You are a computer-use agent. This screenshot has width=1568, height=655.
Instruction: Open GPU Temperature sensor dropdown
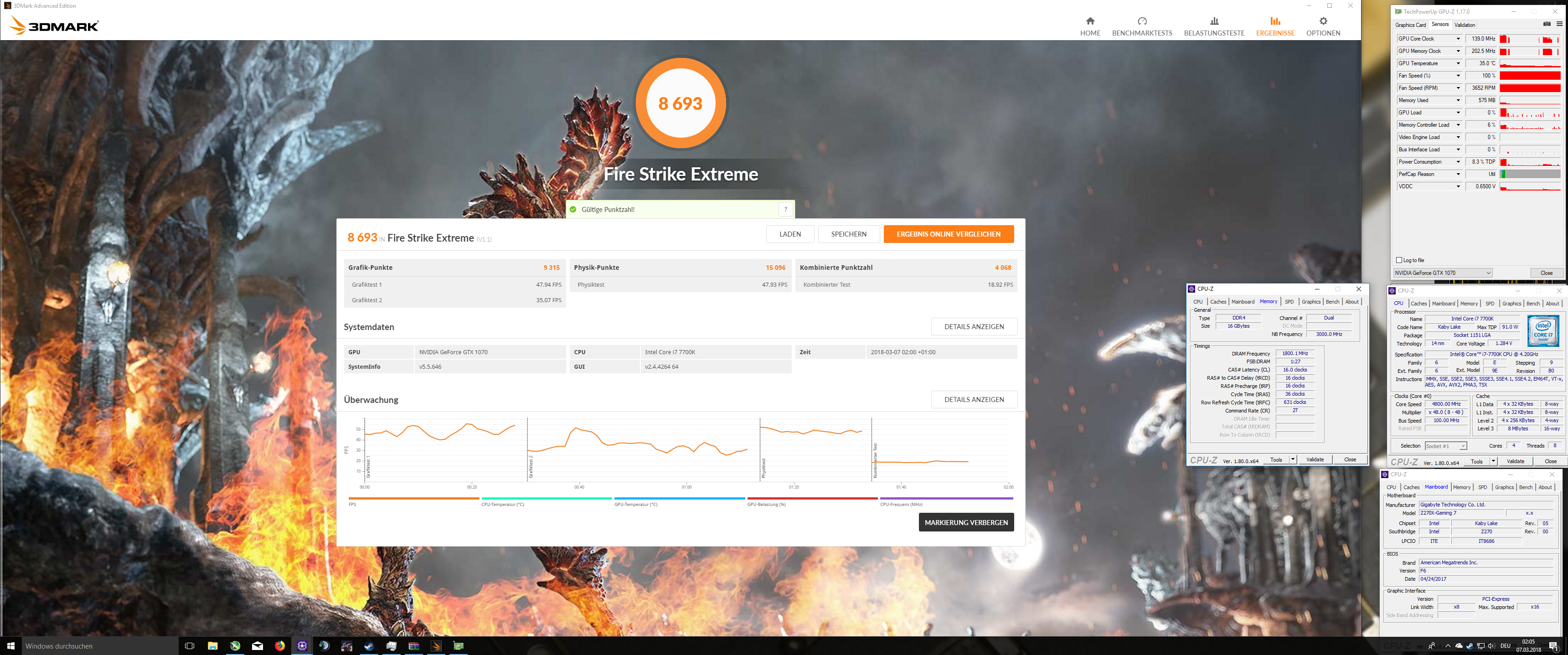coord(1458,63)
